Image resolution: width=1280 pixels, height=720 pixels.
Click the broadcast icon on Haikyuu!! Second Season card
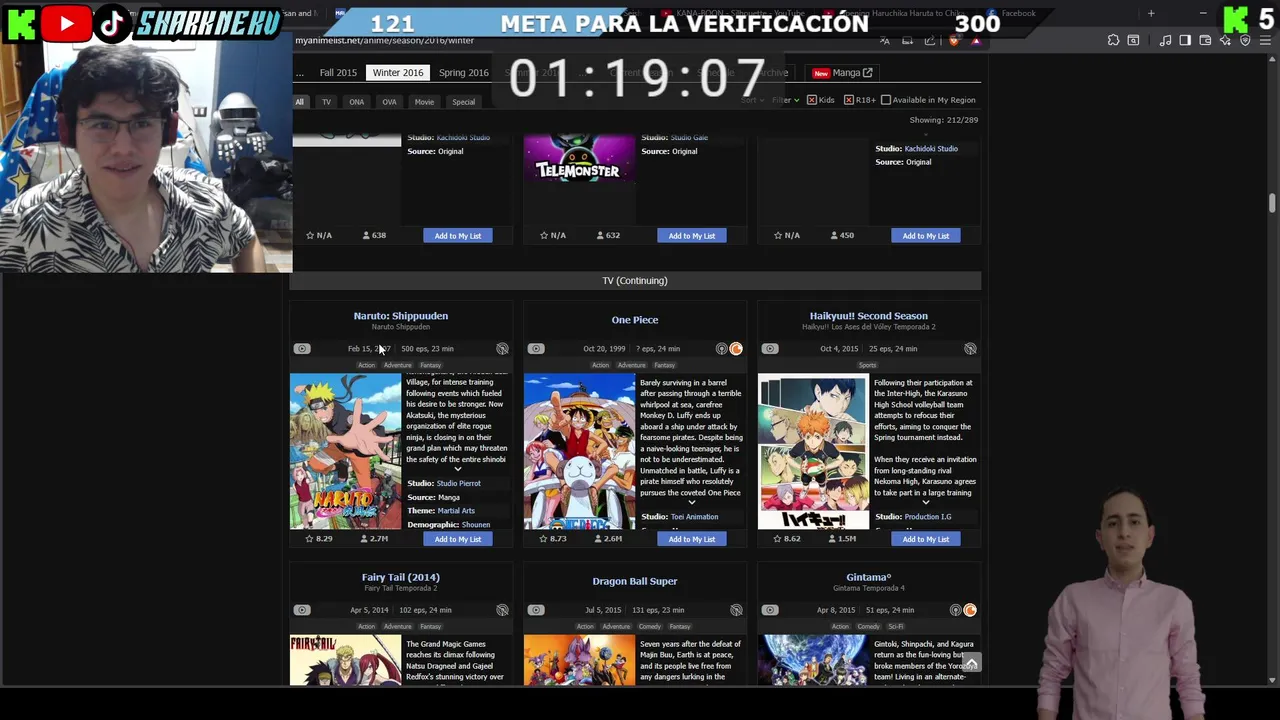tap(970, 349)
